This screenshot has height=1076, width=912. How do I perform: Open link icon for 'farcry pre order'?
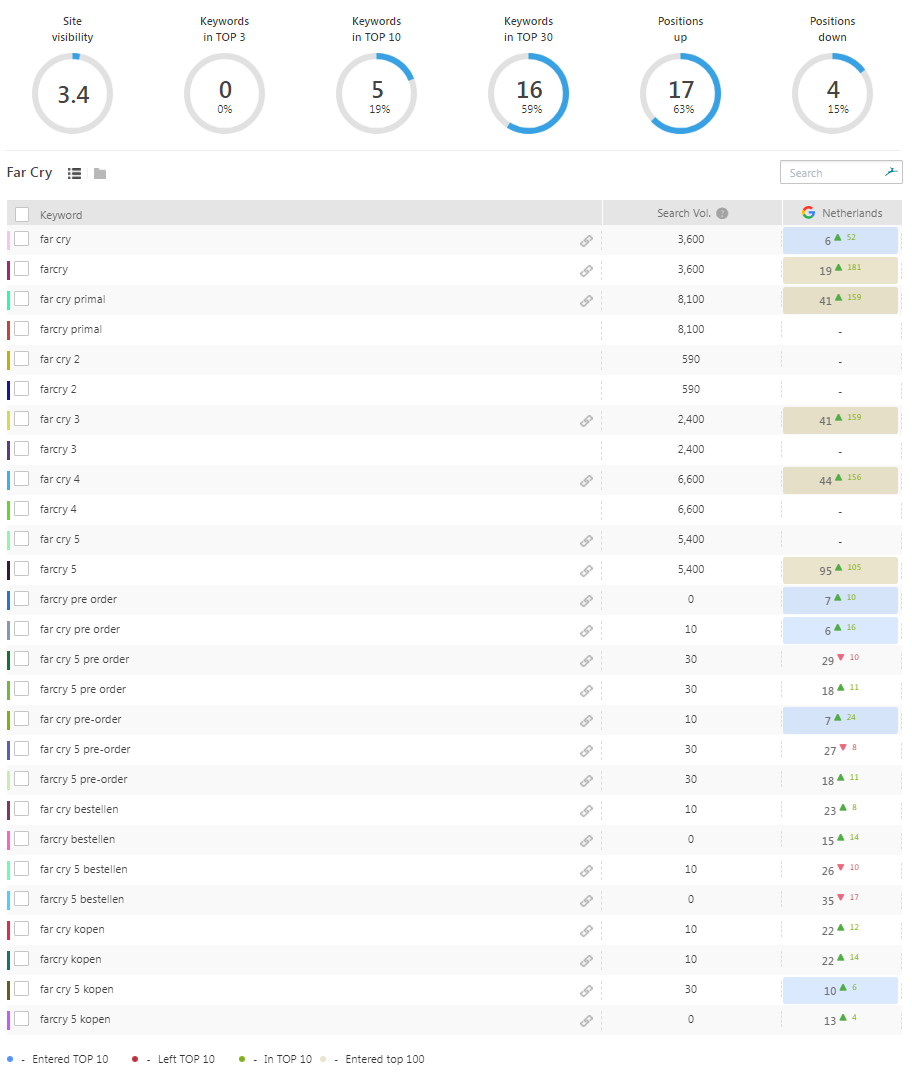(586, 601)
